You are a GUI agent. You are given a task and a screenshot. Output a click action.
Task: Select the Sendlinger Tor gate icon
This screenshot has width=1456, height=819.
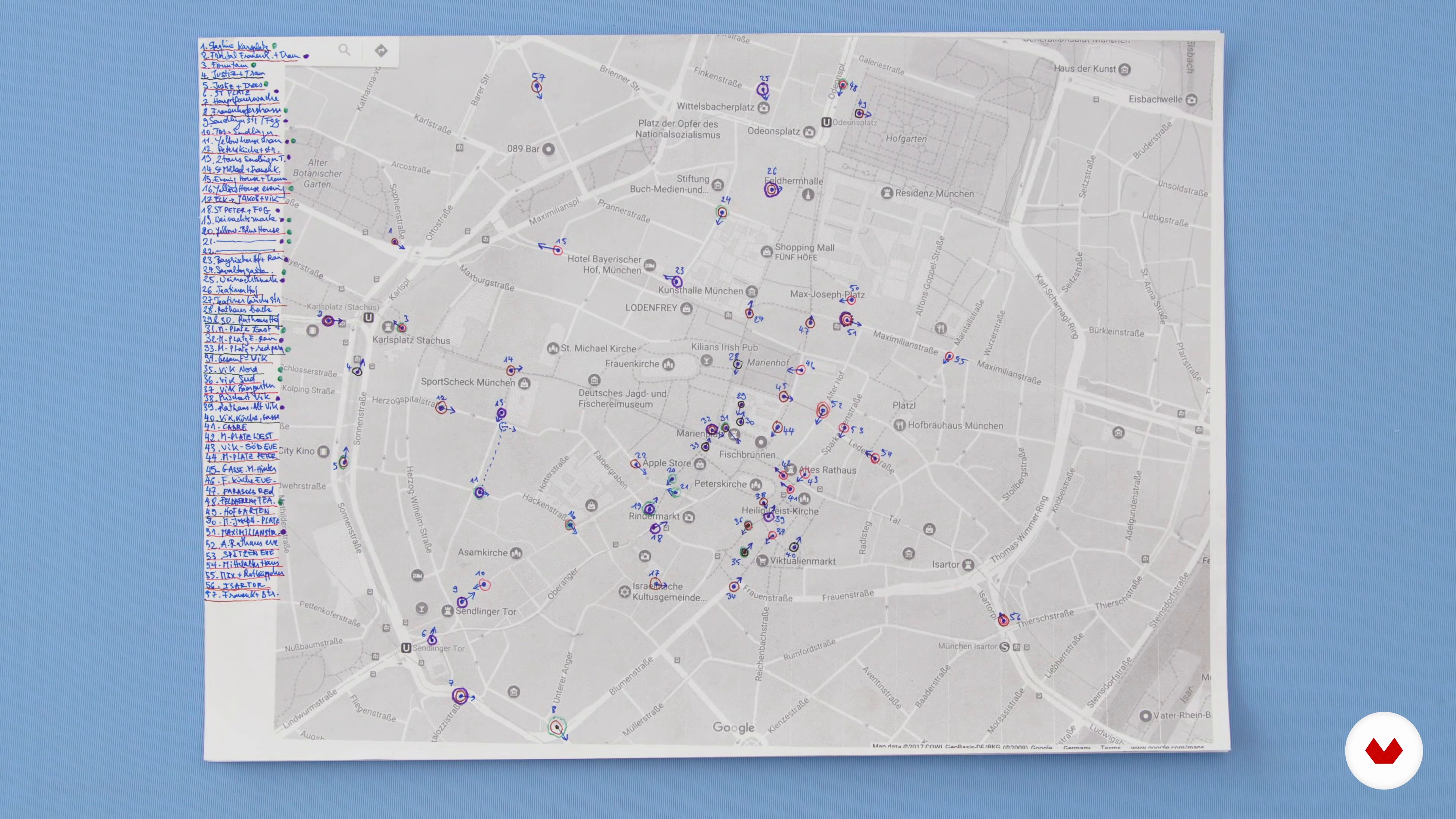pos(448,611)
